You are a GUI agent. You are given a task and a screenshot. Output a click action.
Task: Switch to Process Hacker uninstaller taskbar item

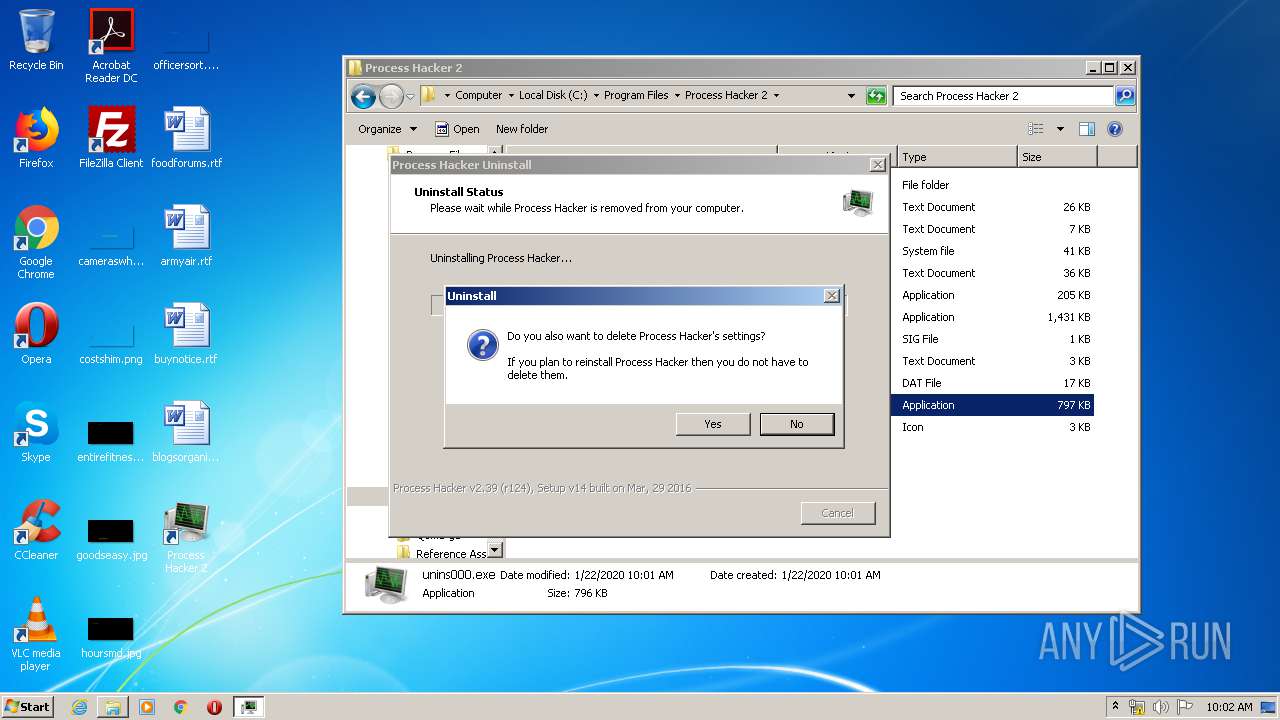click(248, 706)
